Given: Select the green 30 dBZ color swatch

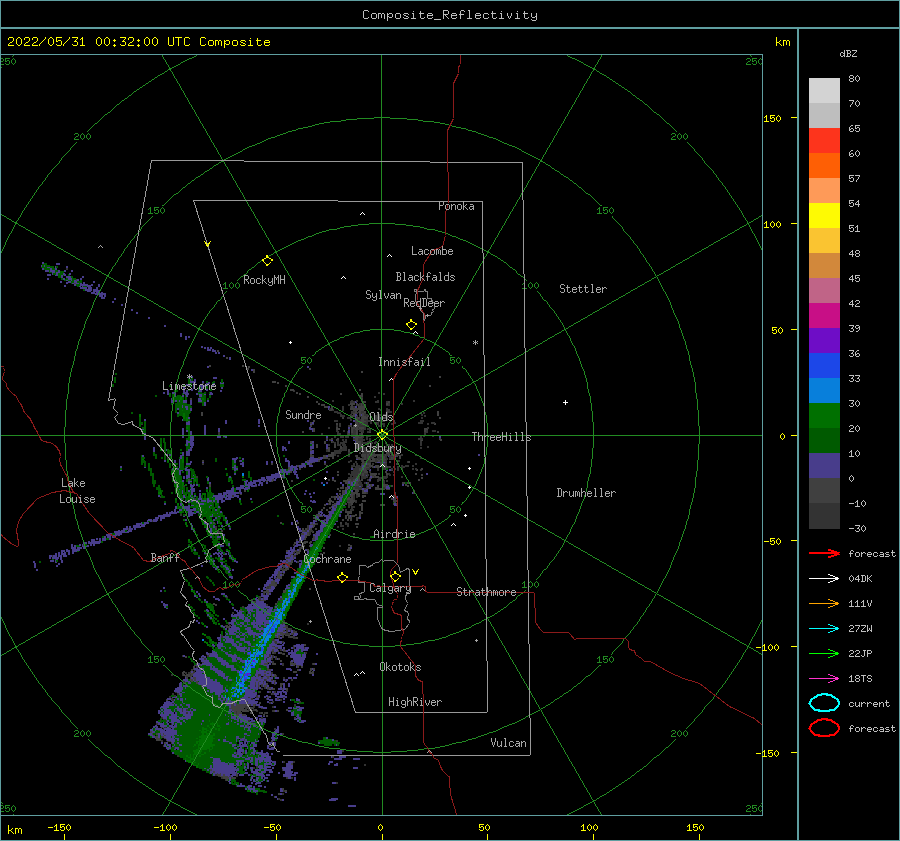Looking at the screenshot, I should (824, 416).
